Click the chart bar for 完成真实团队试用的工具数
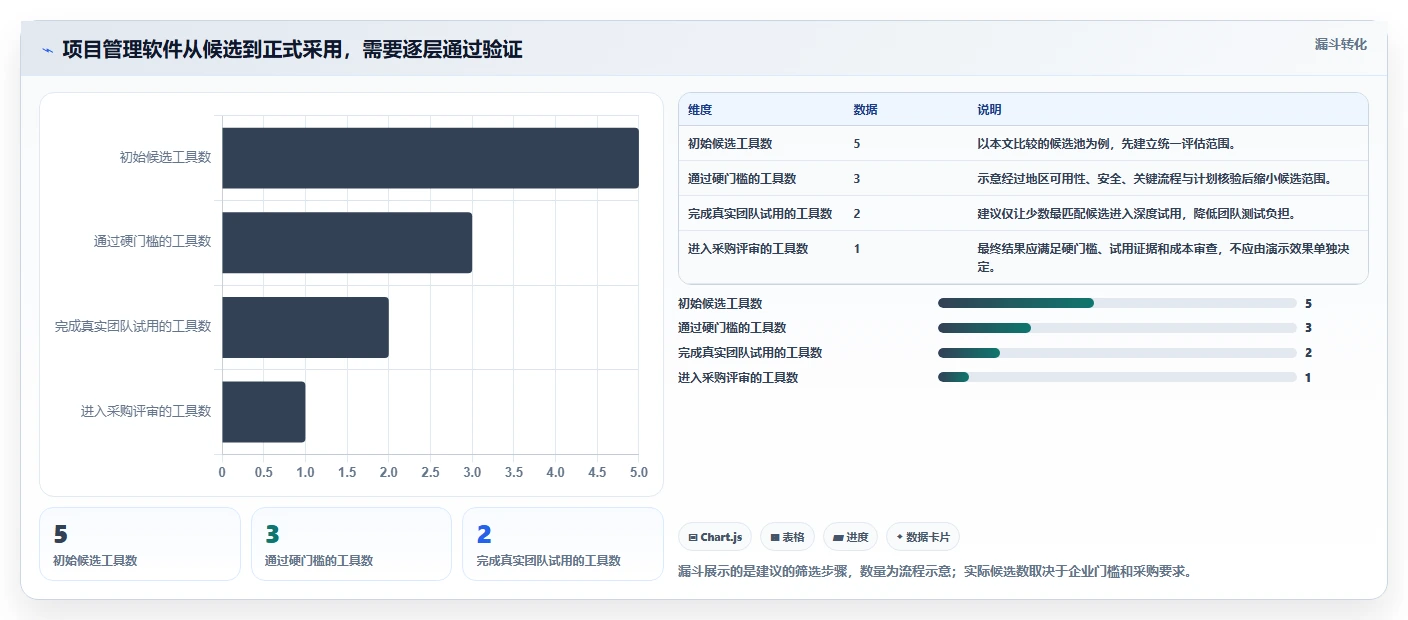 [305, 327]
